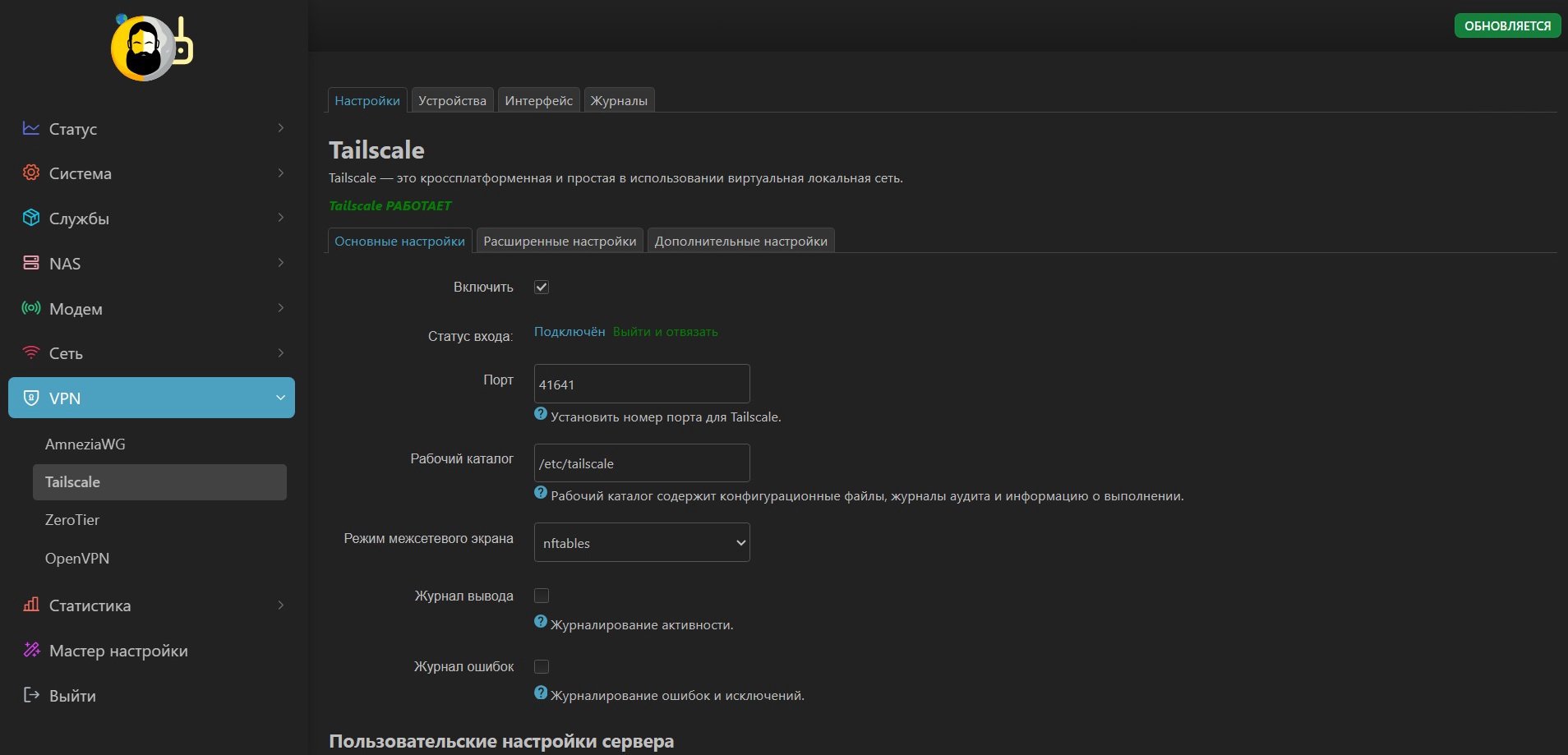Expand the 'Службы' menu chevron
Image resolution: width=1568 pixels, height=755 pixels.
pos(281,218)
